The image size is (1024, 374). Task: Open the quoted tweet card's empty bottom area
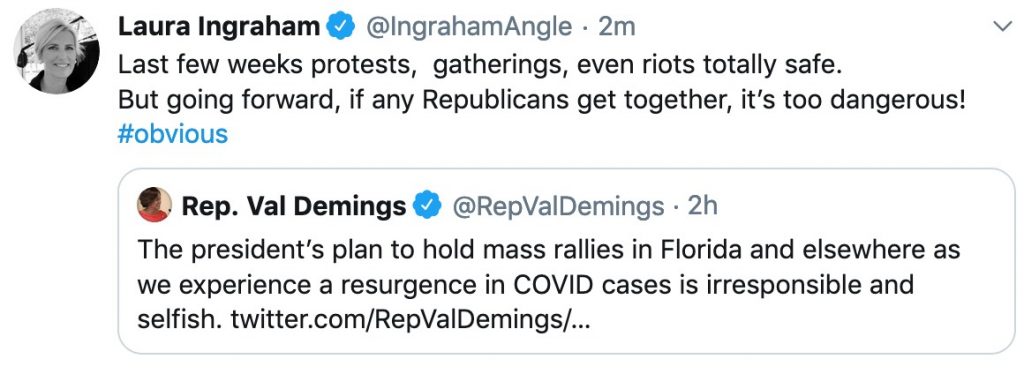[566, 344]
